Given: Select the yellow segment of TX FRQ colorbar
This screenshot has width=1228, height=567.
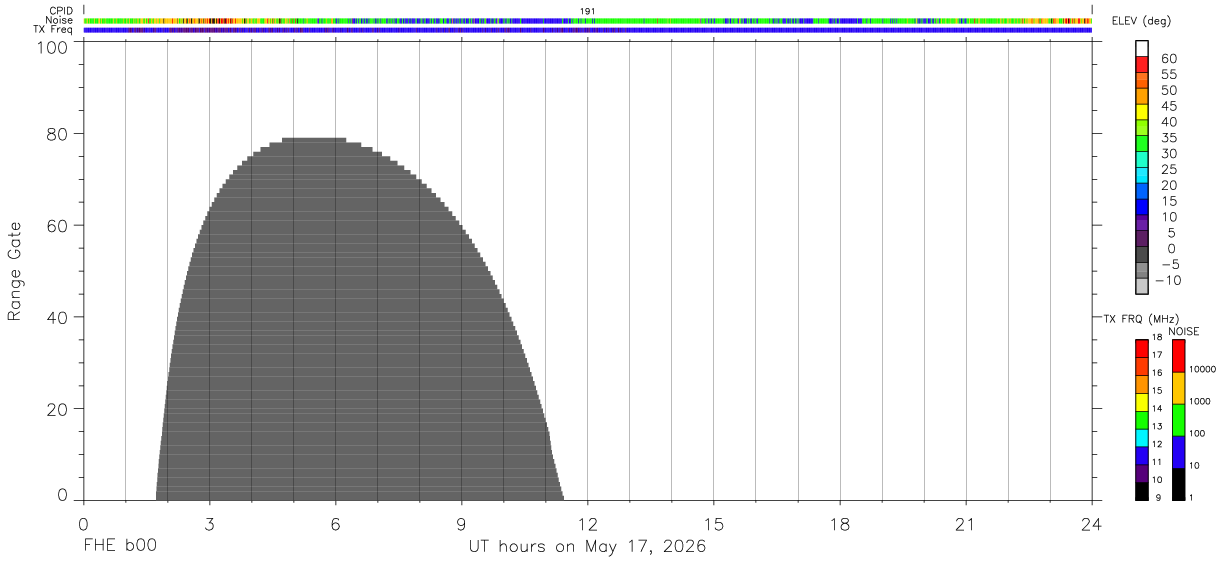Looking at the screenshot, I should 1142,402.
